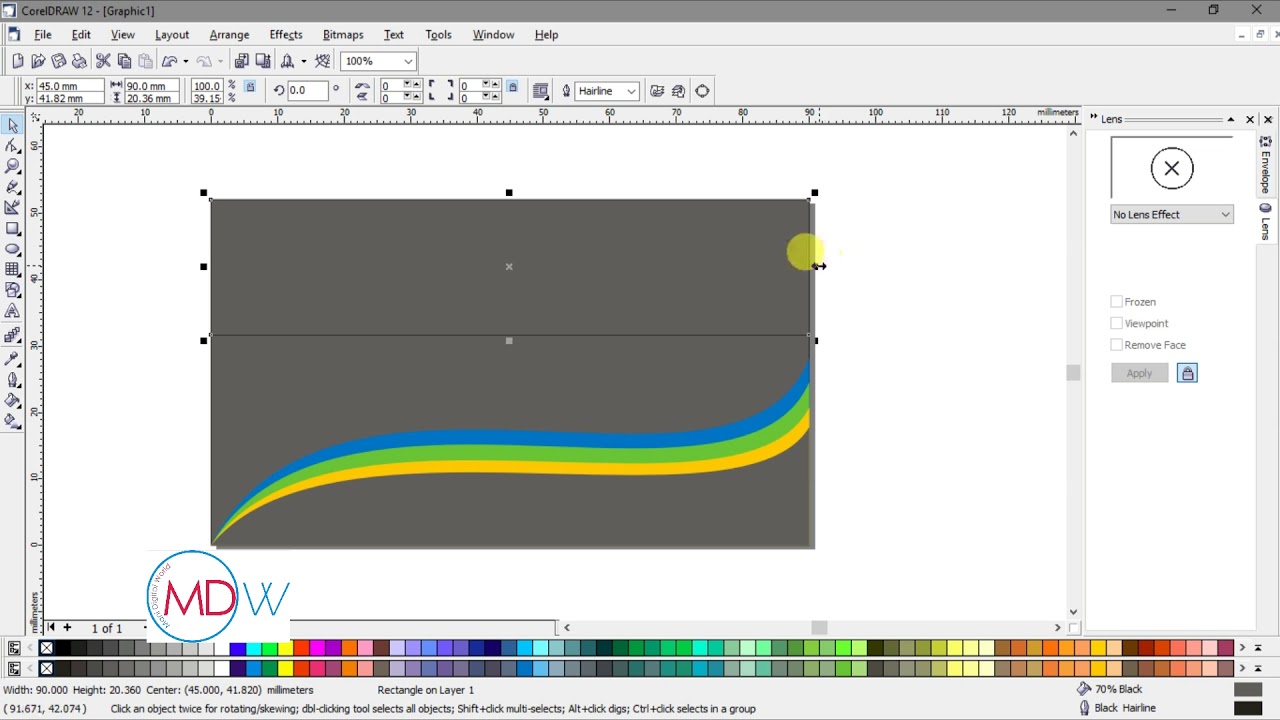Screen dimensions: 1280x720
Task: Toggle the nonproportional scaling lock
Action: coord(250,87)
